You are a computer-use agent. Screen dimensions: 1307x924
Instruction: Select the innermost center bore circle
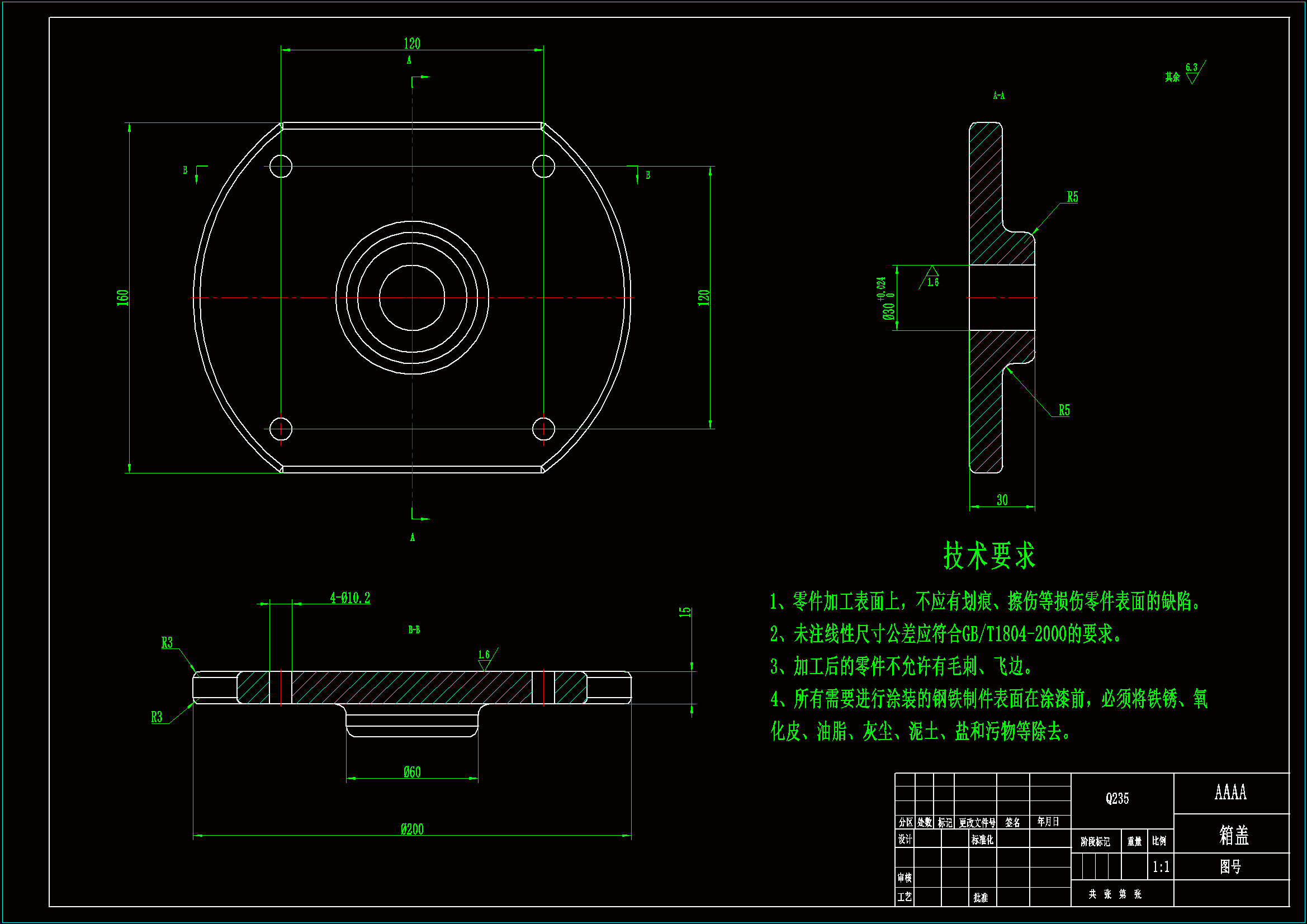coord(412,297)
